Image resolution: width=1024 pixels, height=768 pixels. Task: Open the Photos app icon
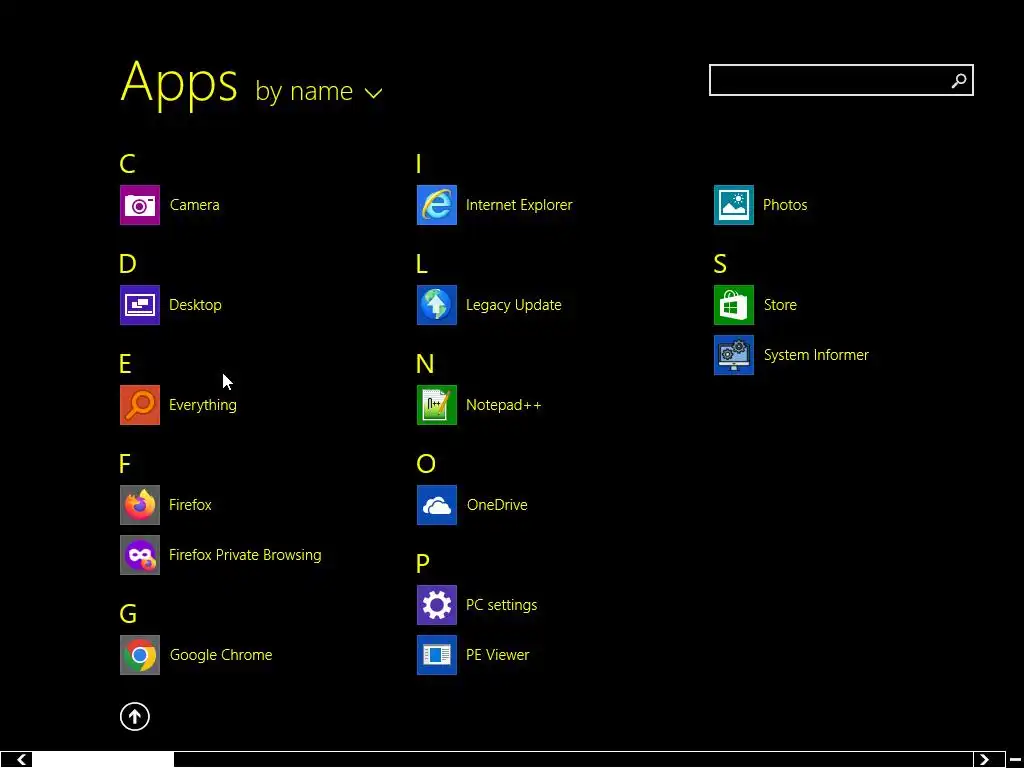coord(734,205)
